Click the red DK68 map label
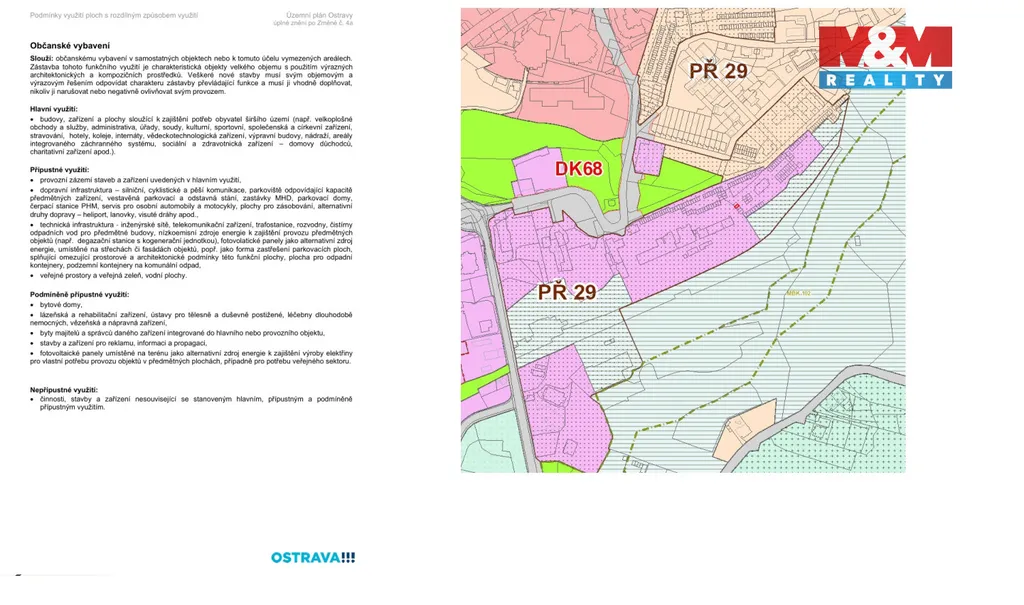Image resolution: width=1024 pixels, height=605 pixels. coord(578,168)
